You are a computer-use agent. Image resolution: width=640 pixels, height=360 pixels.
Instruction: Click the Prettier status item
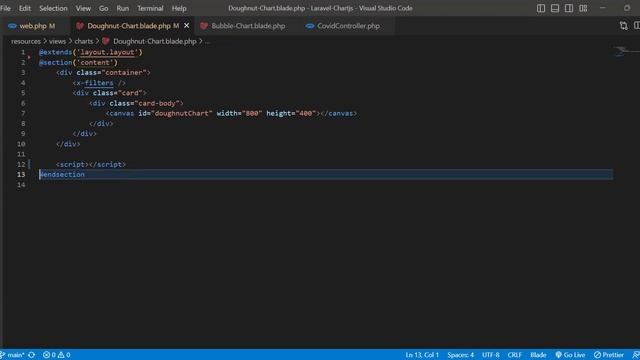[609, 355]
